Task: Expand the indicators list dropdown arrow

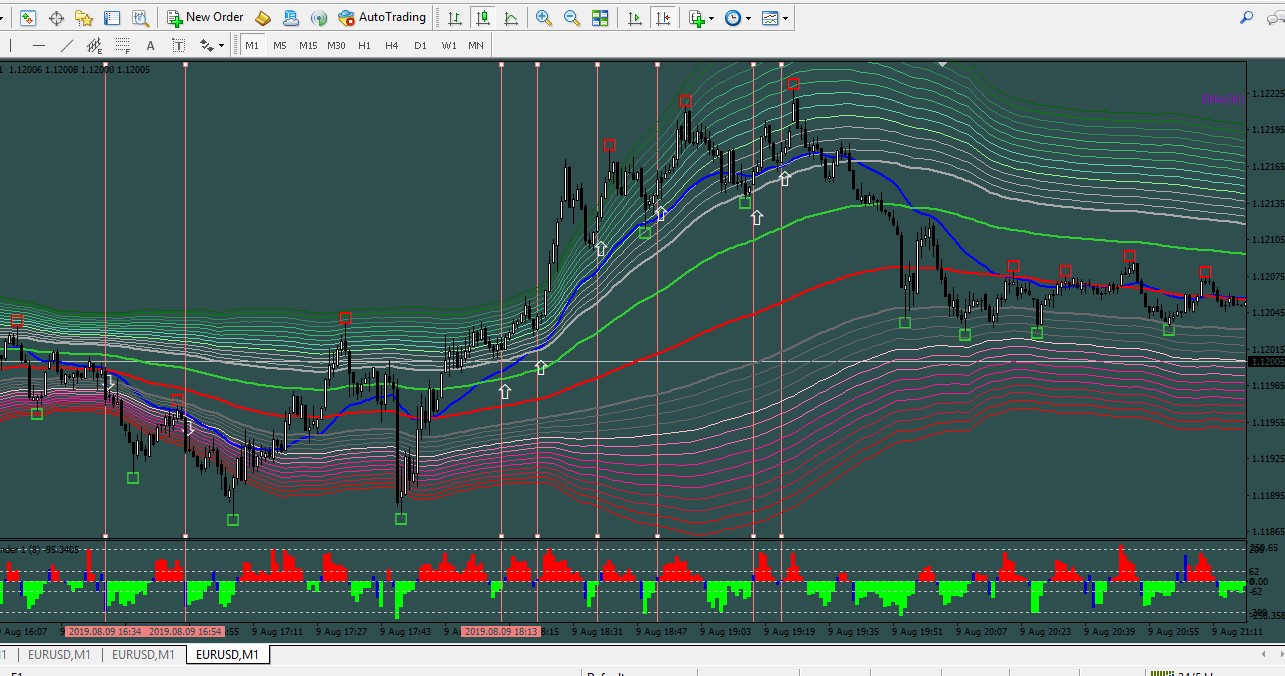Action: tap(711, 18)
